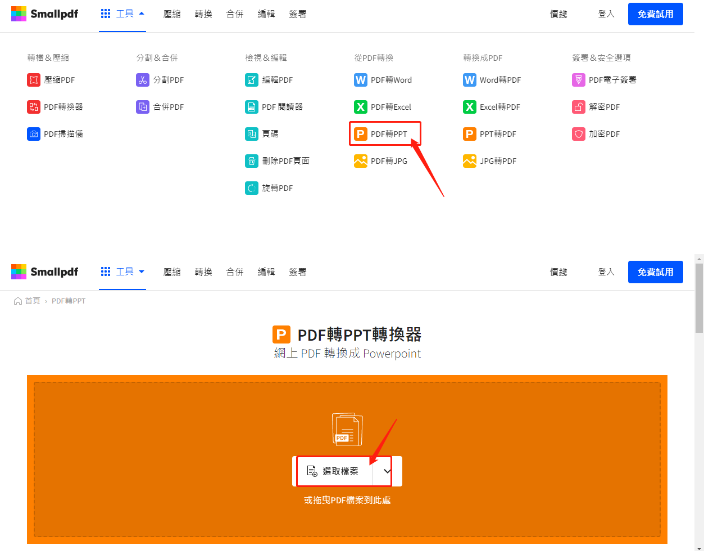Open the 編輯PDF editor icon

coord(252,80)
